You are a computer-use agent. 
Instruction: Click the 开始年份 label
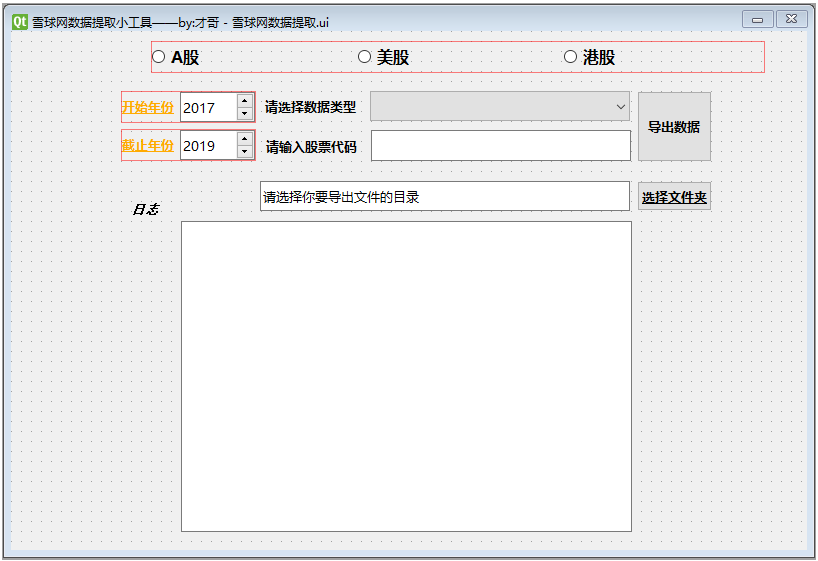click(148, 108)
